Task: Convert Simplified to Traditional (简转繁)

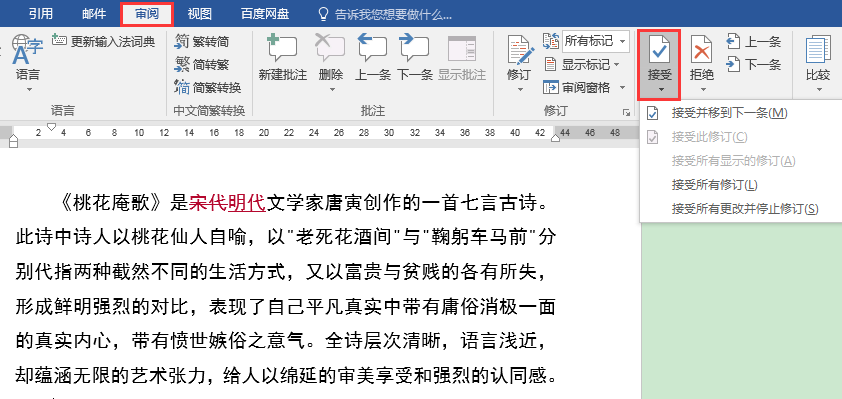Action: point(202,64)
